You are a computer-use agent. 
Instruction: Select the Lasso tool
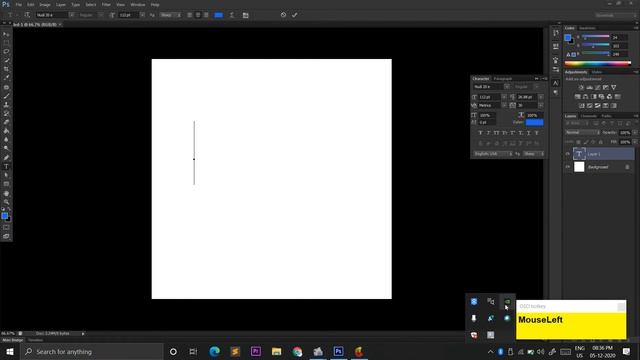click(x=6, y=51)
